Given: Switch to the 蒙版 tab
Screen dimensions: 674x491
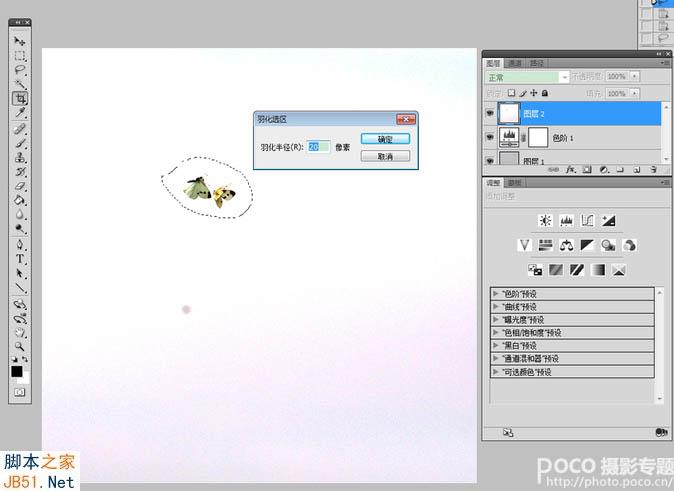Looking at the screenshot, I should [x=515, y=183].
